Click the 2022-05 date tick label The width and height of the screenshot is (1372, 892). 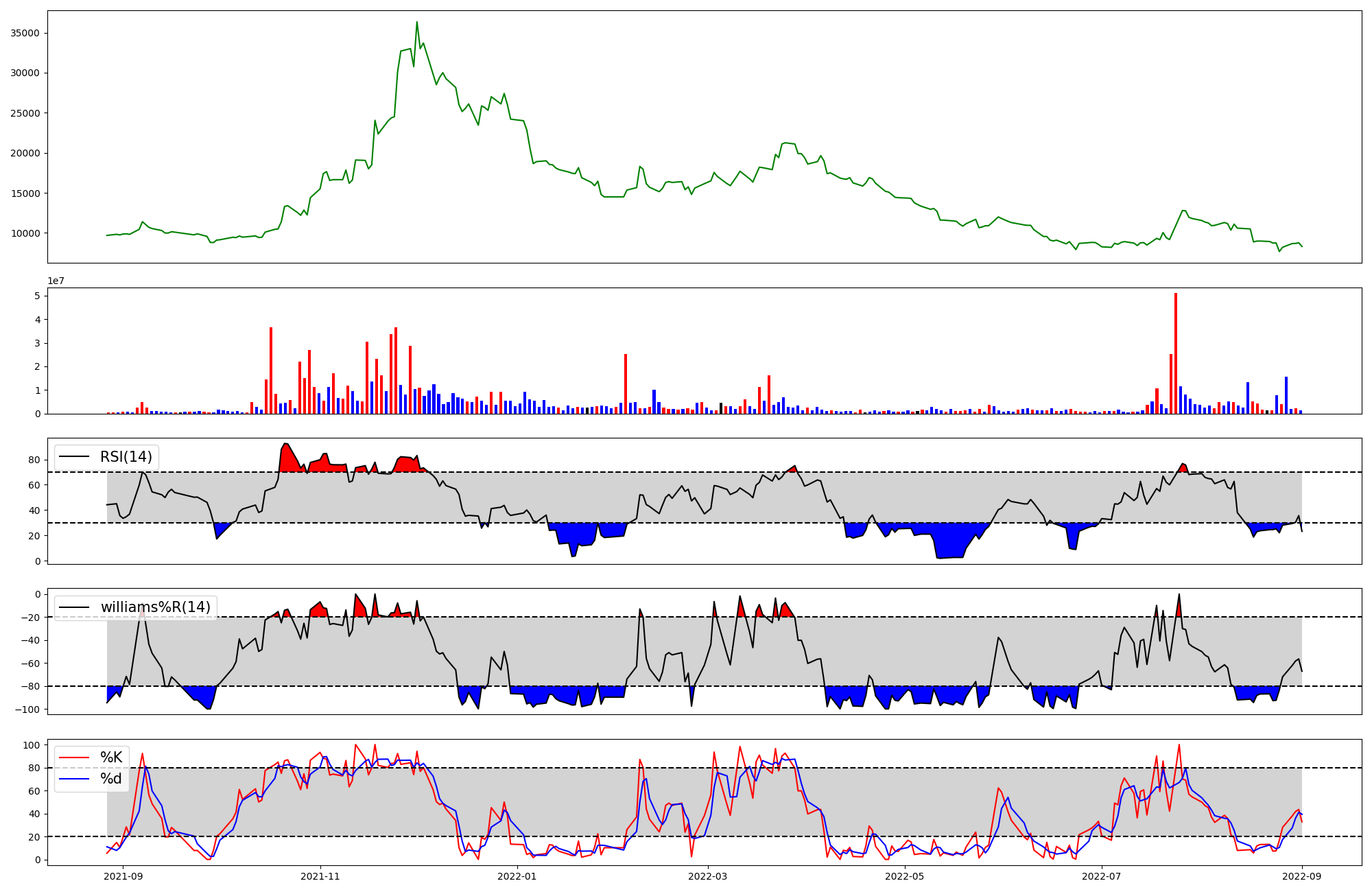[904, 876]
